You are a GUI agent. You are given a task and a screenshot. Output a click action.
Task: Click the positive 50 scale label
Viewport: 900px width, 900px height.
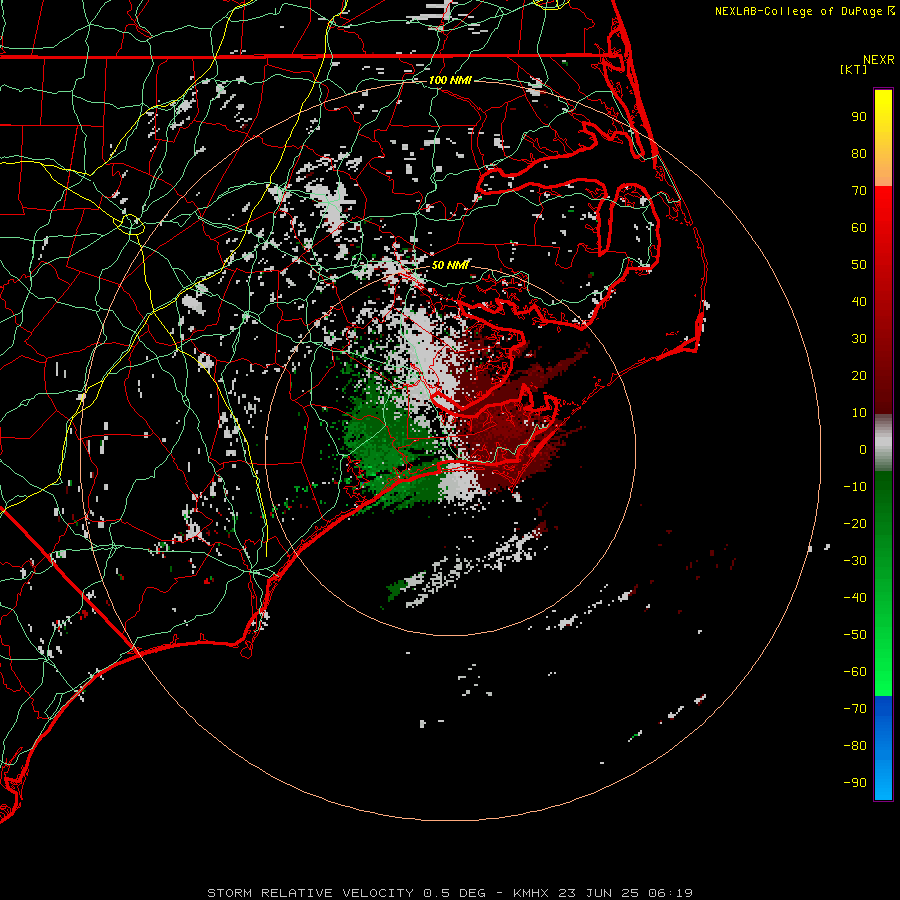859,265
